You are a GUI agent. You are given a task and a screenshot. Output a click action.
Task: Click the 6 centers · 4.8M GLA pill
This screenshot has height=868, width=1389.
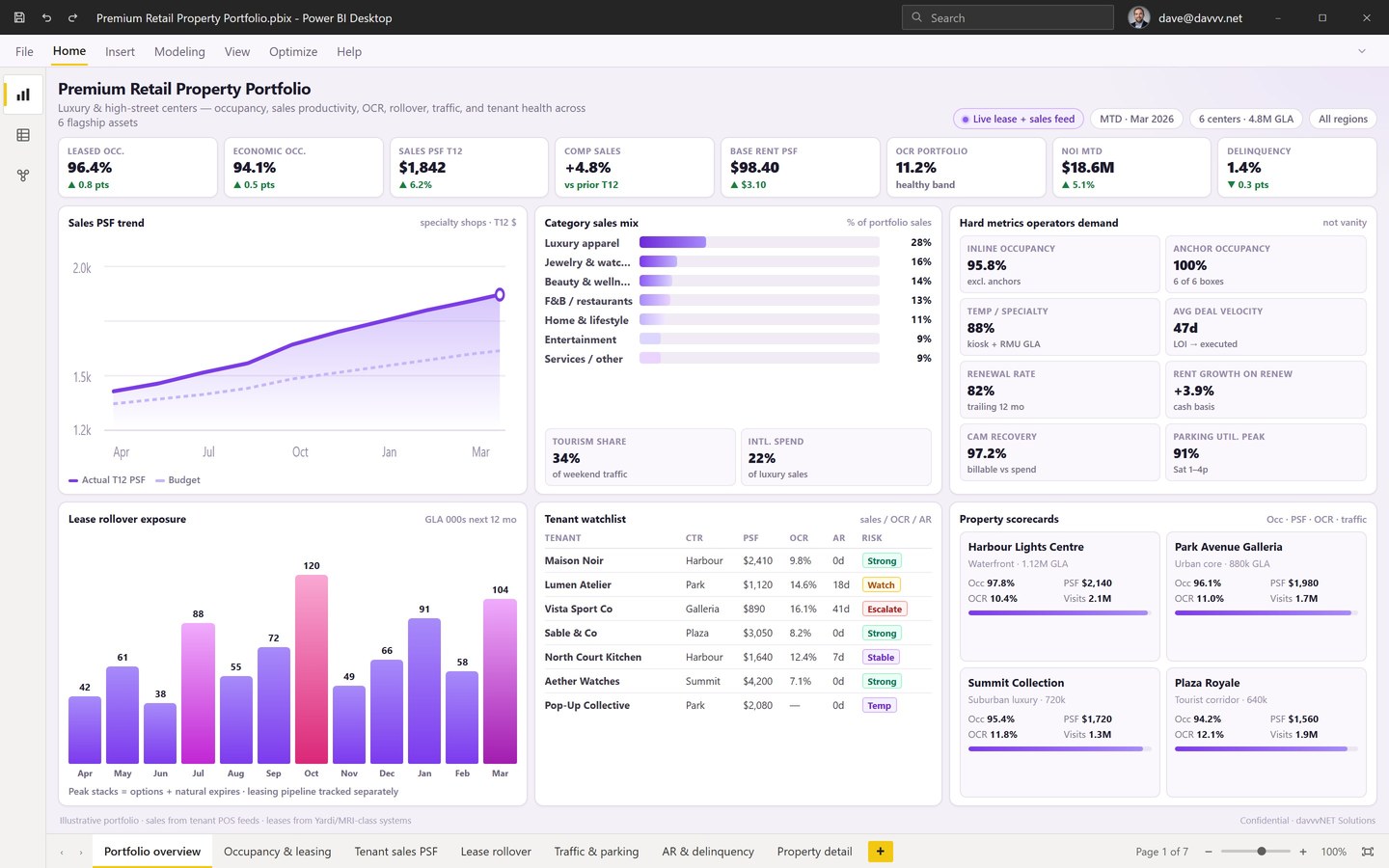pyautogui.click(x=1246, y=119)
